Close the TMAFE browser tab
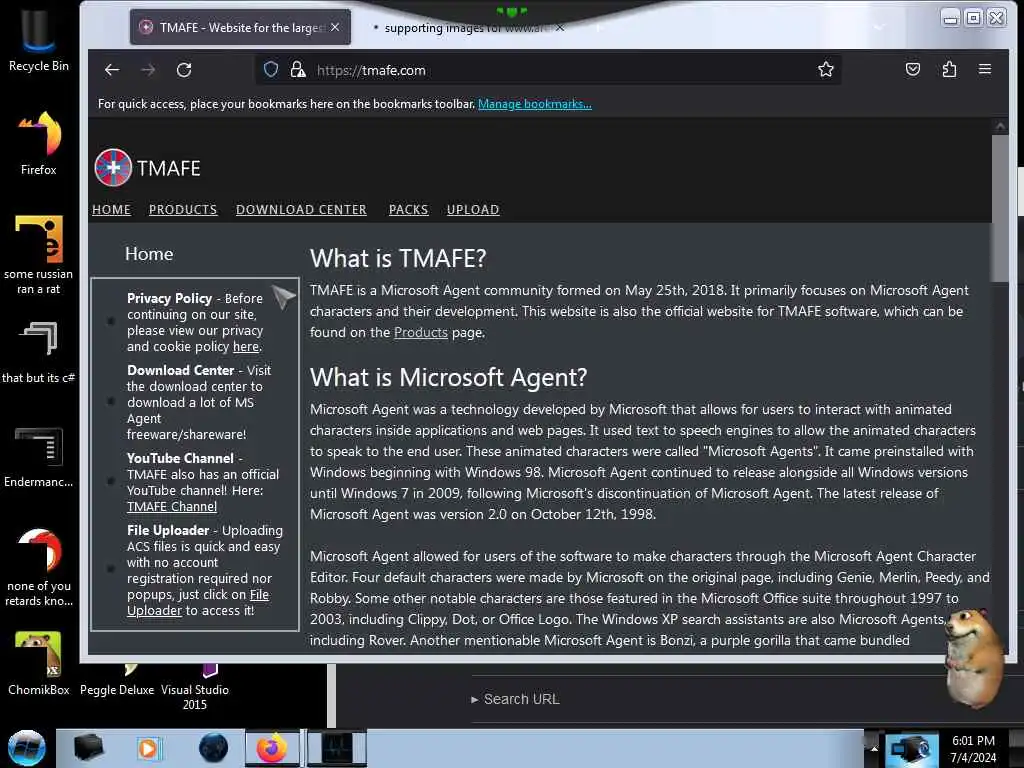Screen dimensions: 1024x768 coord(335,27)
